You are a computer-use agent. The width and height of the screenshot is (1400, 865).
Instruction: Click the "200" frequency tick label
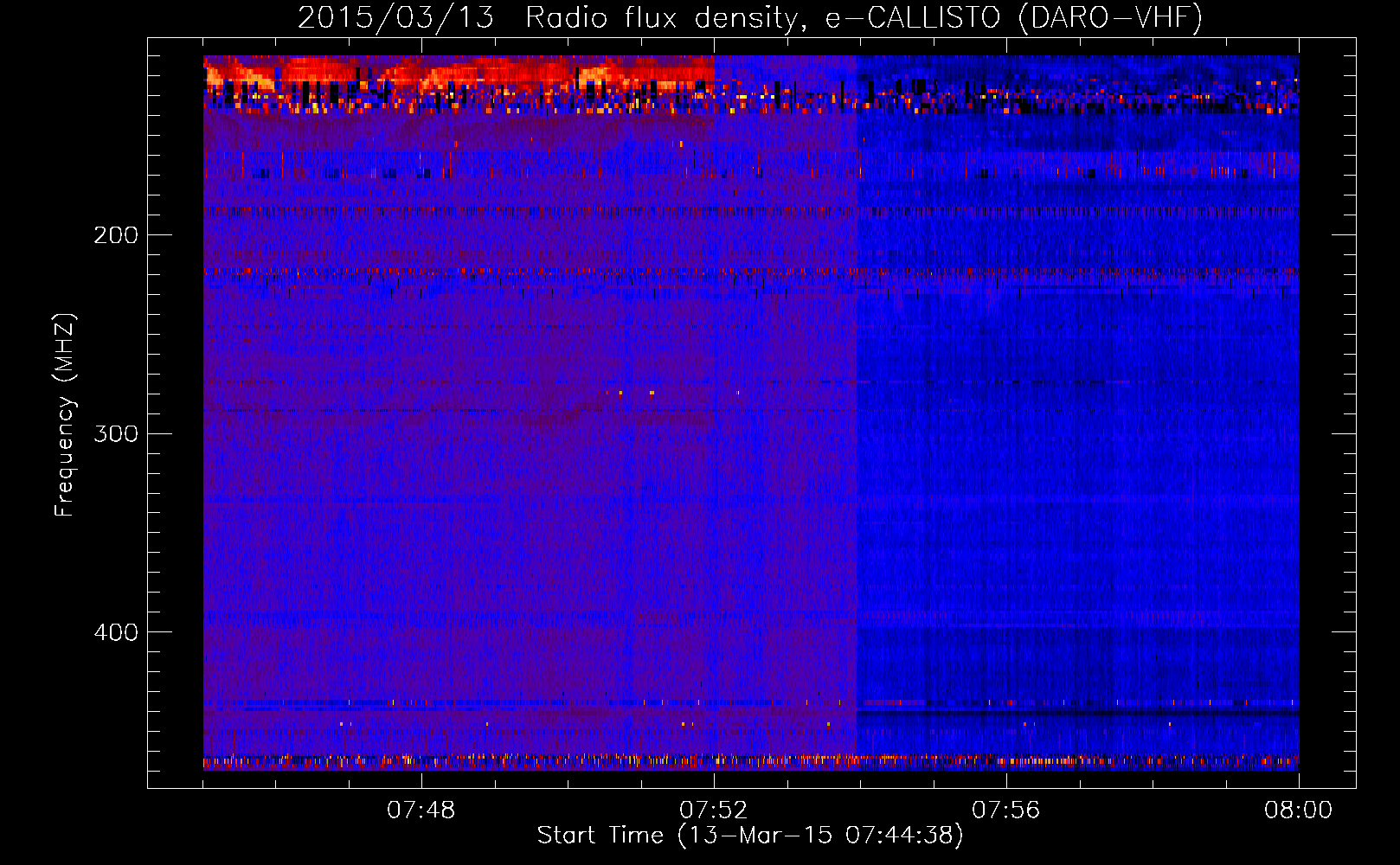click(116, 235)
